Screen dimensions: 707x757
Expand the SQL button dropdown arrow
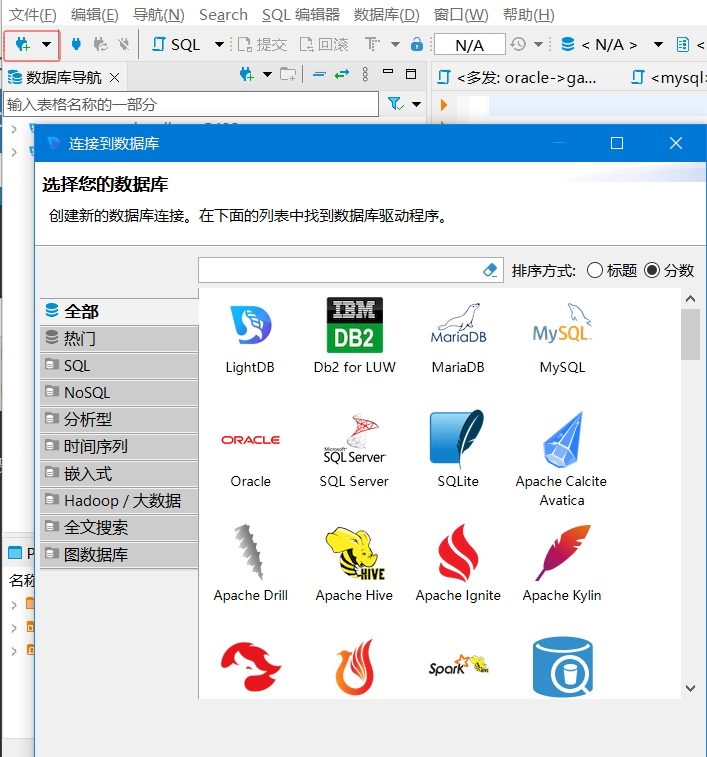coord(219,44)
